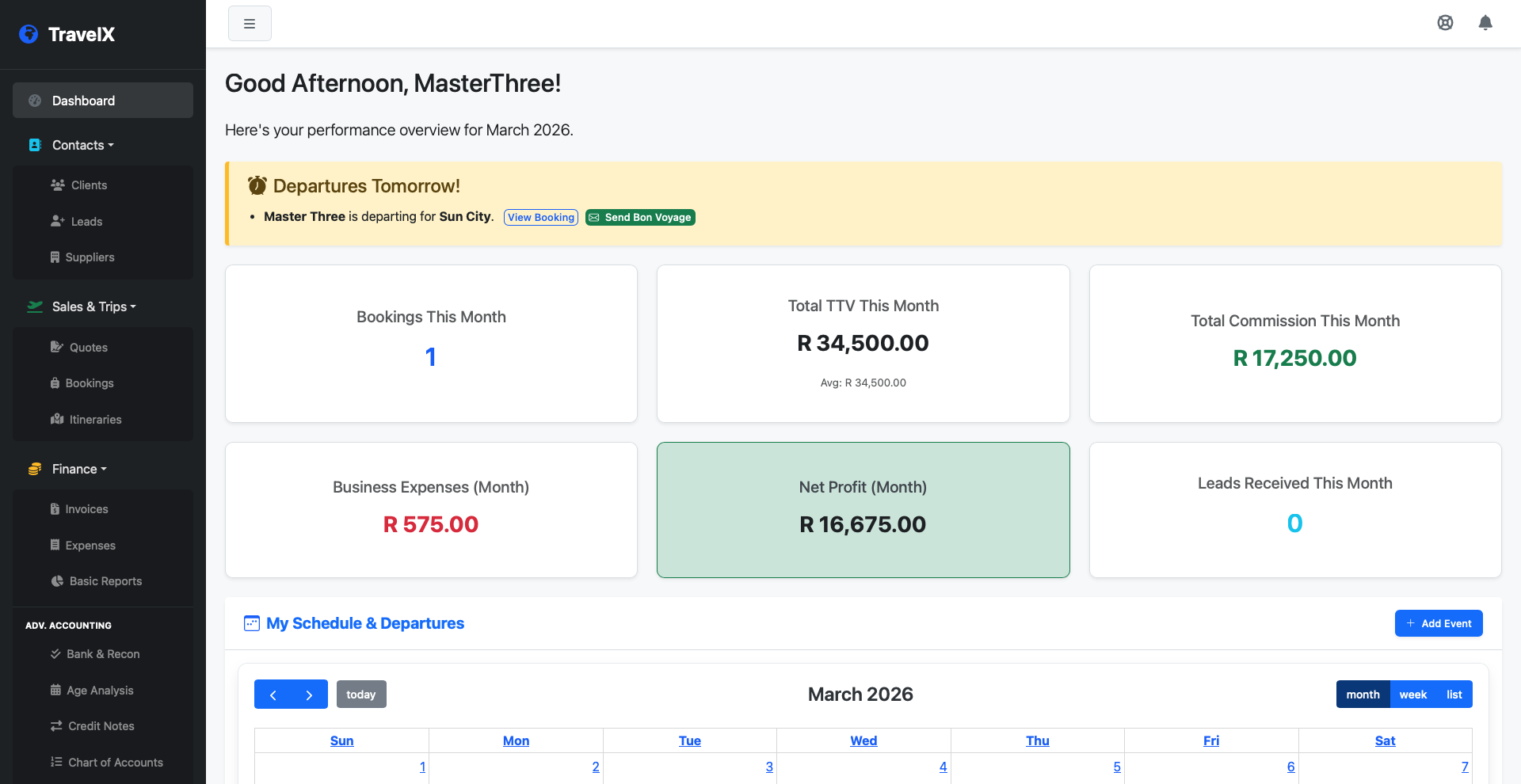
Task: Open help via the life-ring icon
Action: [x=1446, y=23]
